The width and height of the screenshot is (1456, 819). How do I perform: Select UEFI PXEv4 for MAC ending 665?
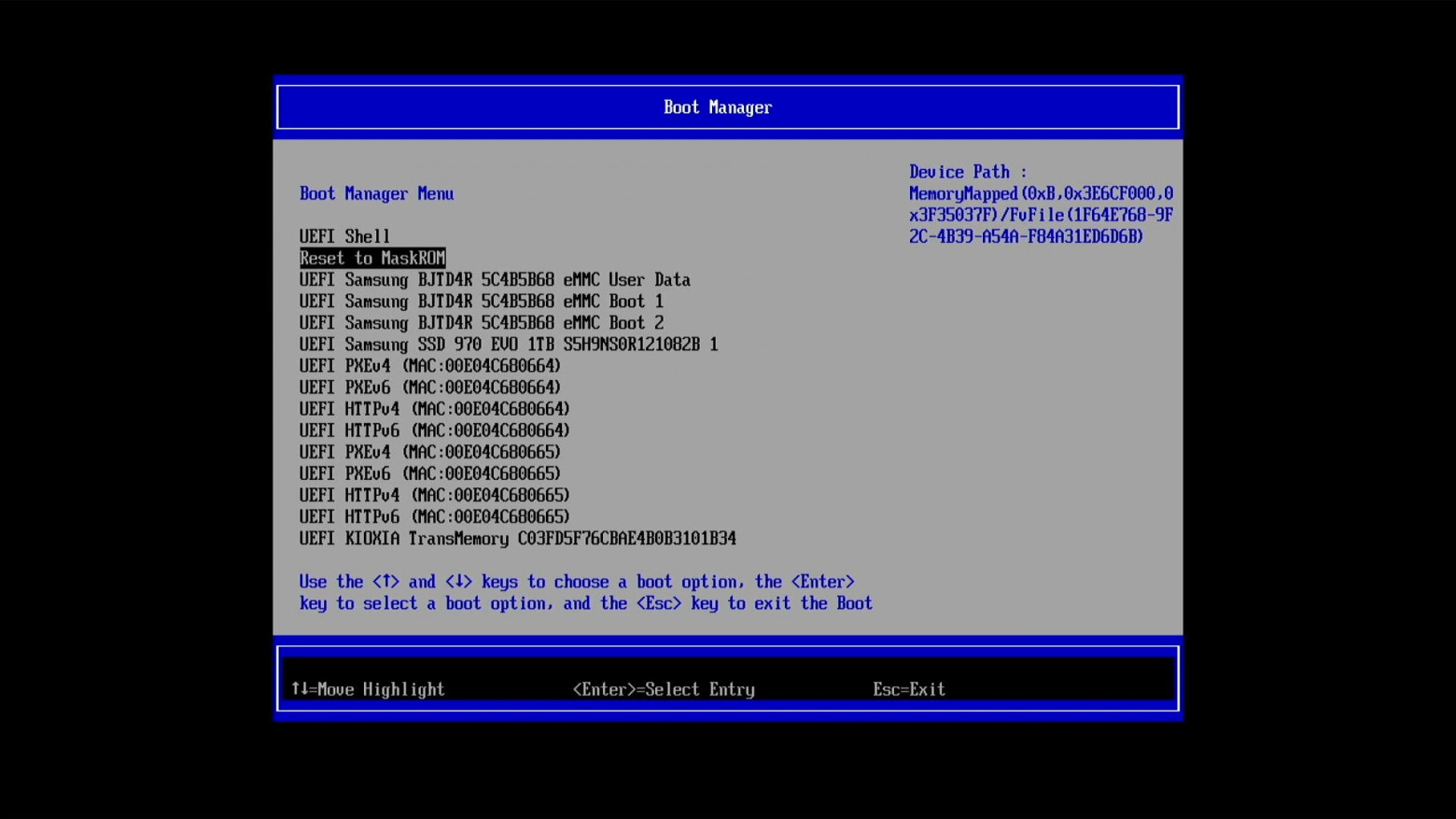click(430, 451)
